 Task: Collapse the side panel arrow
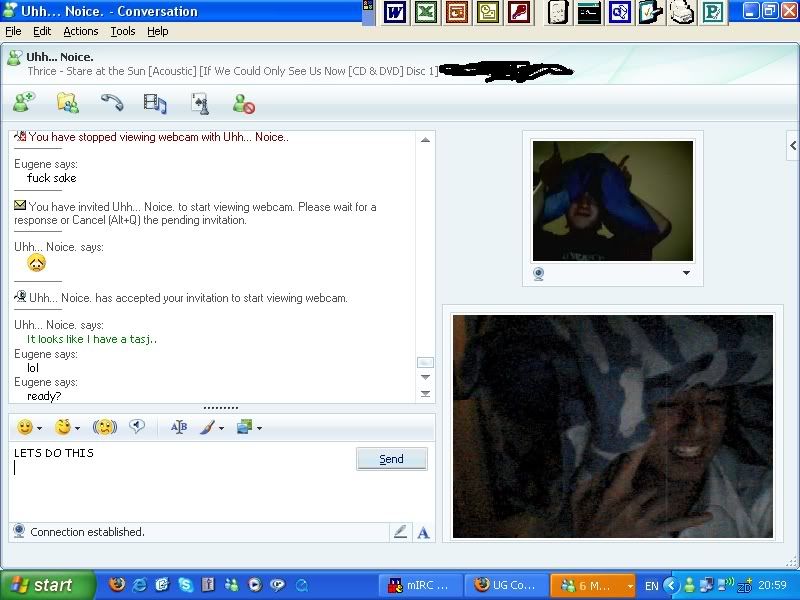click(793, 145)
